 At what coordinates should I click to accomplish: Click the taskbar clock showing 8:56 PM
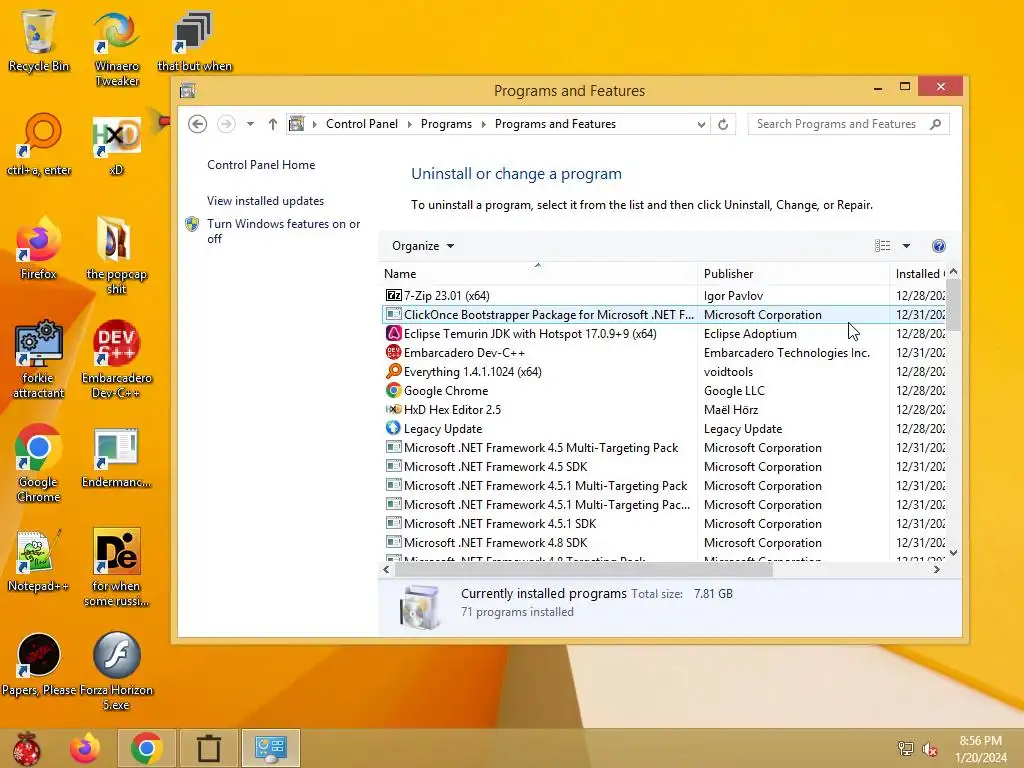[980, 749]
